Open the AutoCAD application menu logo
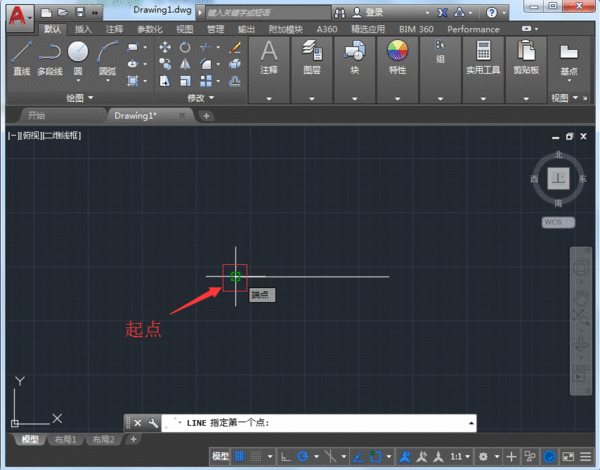This screenshot has width=600, height=470. tap(17, 14)
